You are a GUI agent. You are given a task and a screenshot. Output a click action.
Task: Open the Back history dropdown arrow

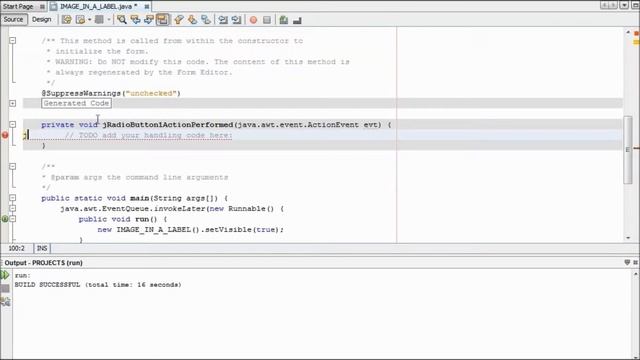[89, 20]
